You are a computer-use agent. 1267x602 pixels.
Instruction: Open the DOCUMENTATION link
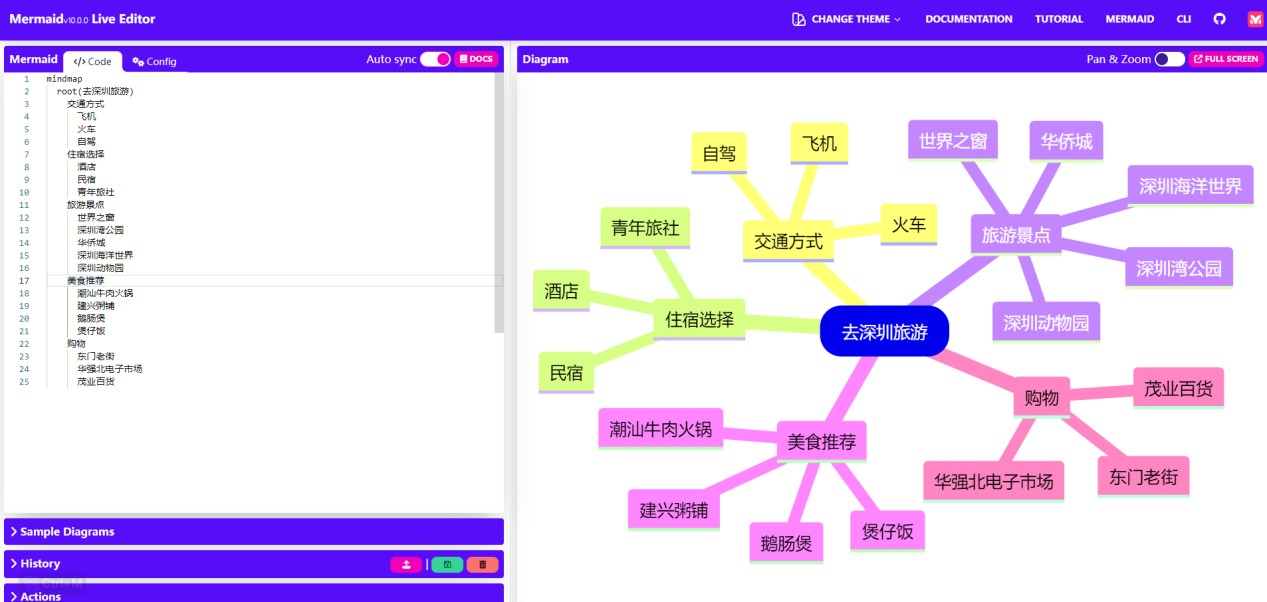[x=969, y=18]
